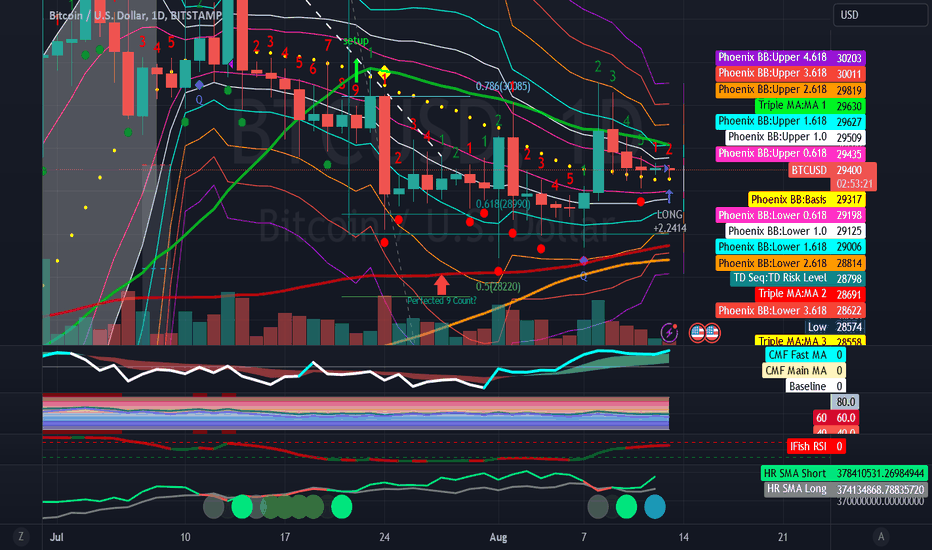Click the Triple MA:MA 1 label

point(810,106)
